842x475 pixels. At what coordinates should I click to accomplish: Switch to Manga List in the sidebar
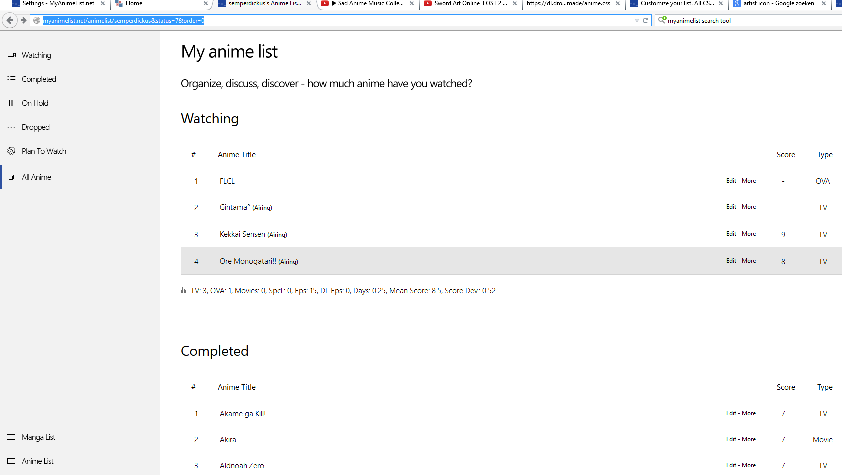[x=38, y=437]
